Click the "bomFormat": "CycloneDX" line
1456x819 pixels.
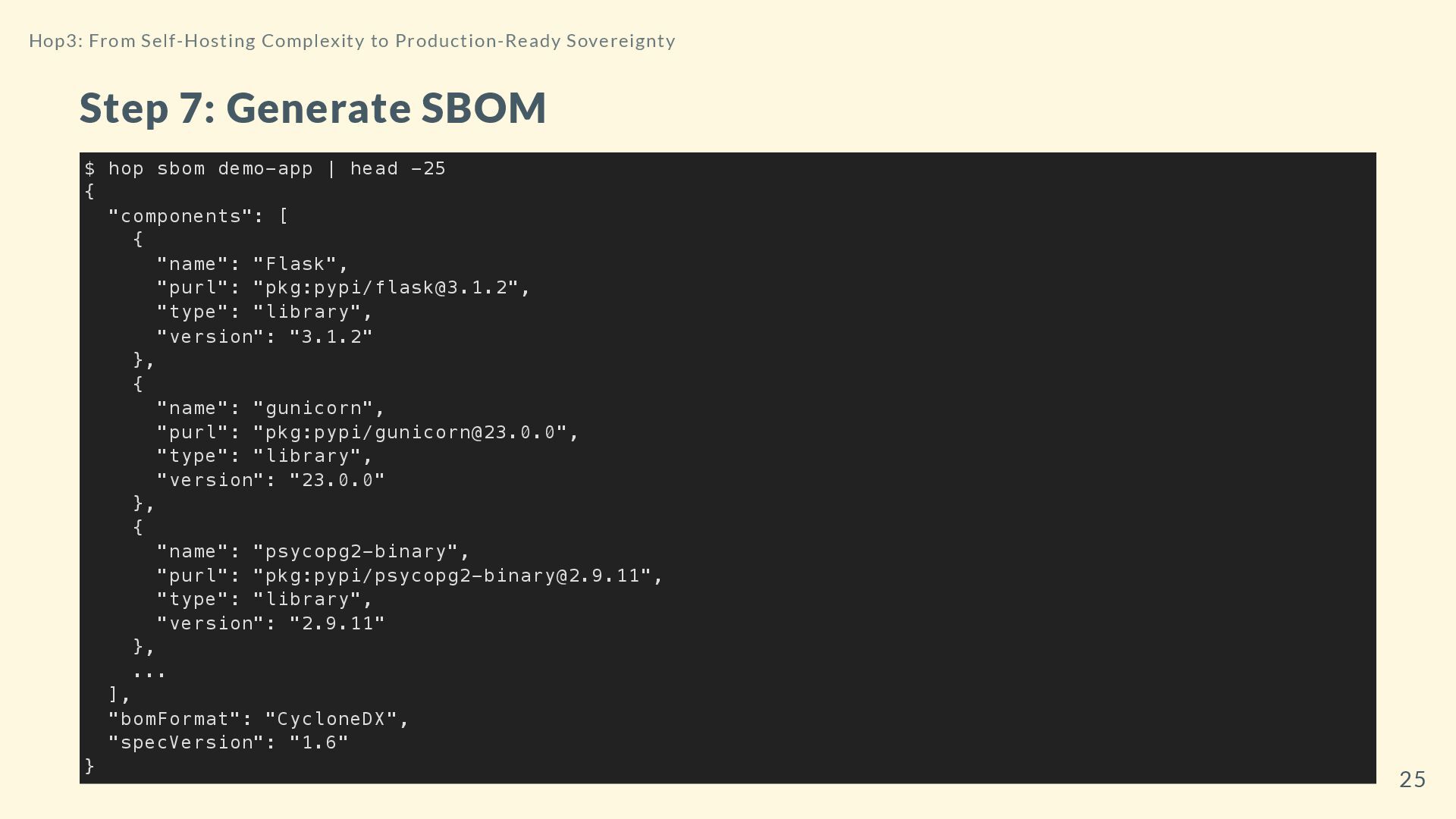click(259, 719)
